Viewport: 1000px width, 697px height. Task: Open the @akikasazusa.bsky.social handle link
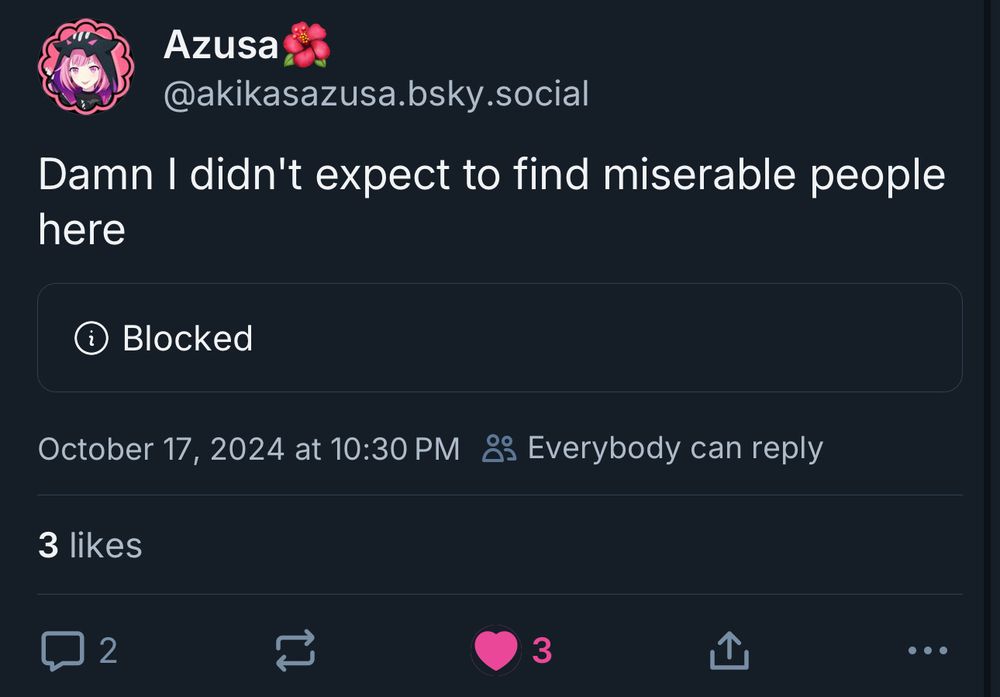click(x=375, y=94)
